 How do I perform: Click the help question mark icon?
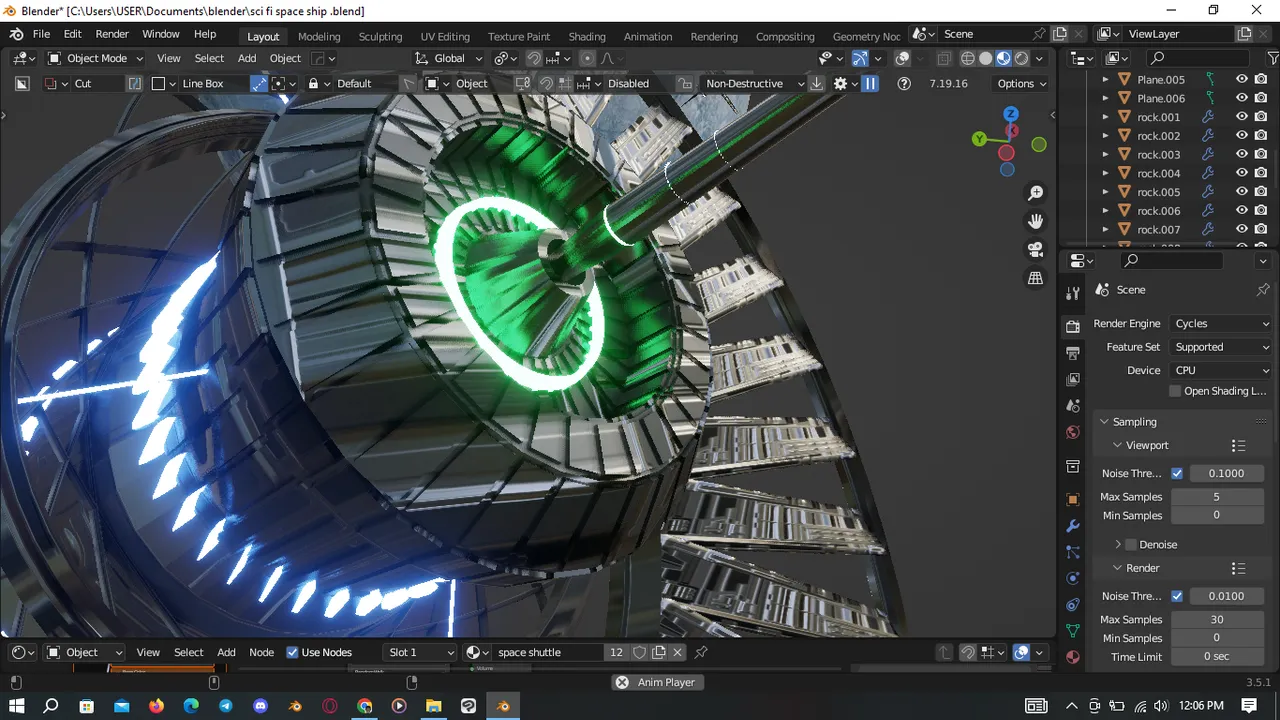(904, 83)
